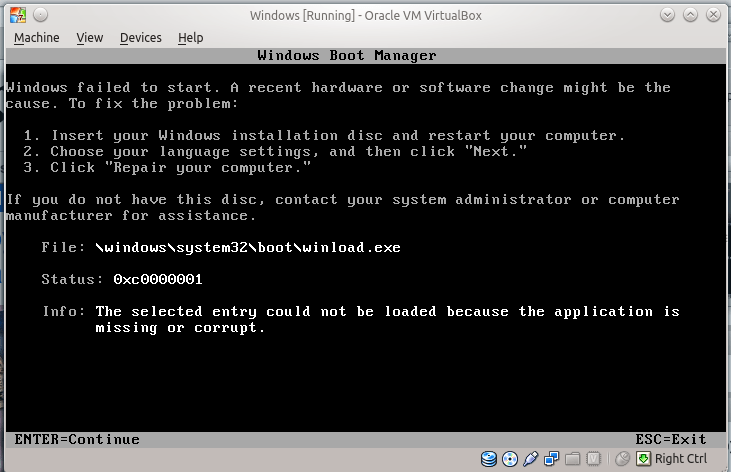Click the round button beside the title-bar app icon
Viewport: 731px width, 472px height.
[x=41, y=15]
